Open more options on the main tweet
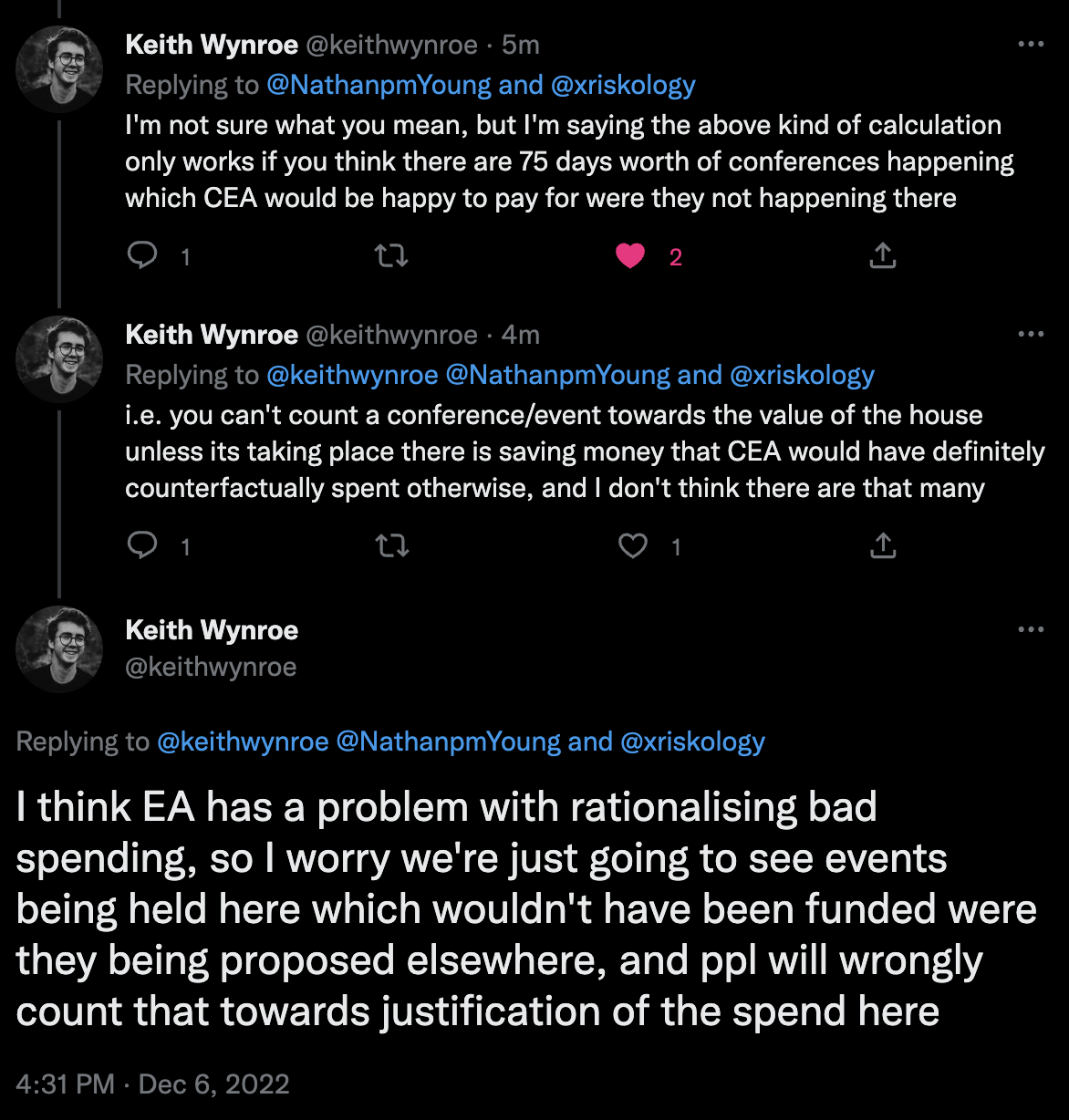Viewport: 1069px width, 1120px height. (1031, 630)
